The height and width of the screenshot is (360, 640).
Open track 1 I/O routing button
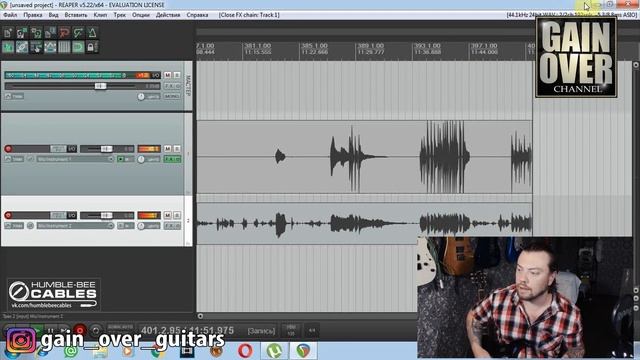pyautogui.click(x=72, y=149)
